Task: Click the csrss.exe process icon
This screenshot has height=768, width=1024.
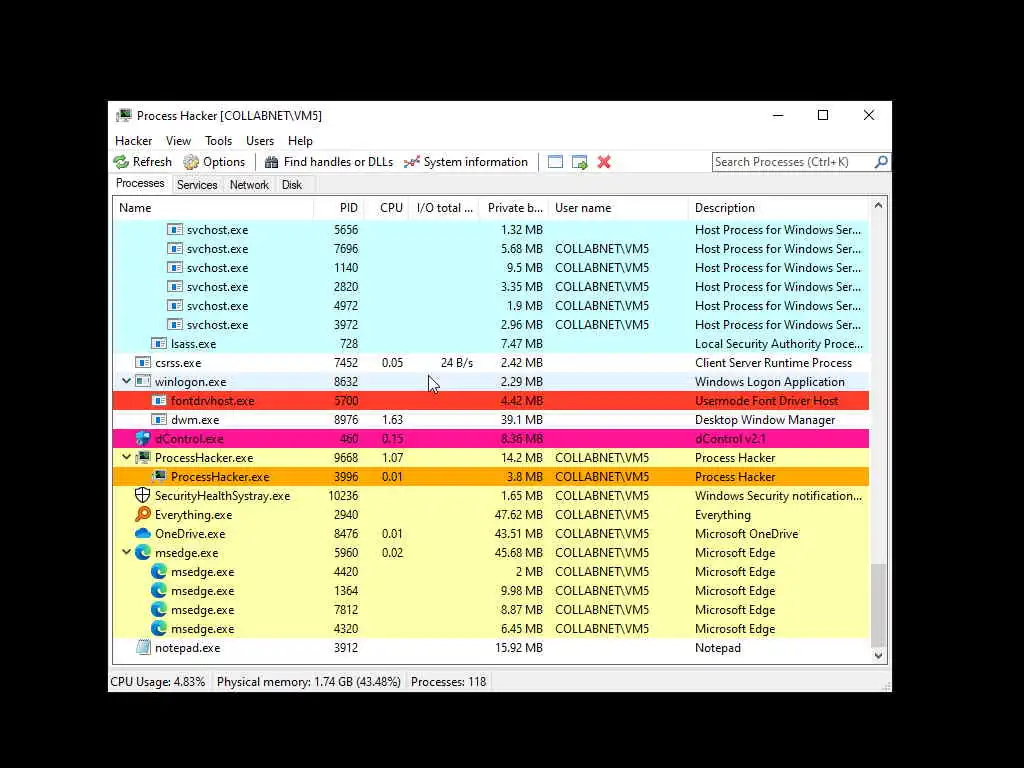Action: [142, 362]
